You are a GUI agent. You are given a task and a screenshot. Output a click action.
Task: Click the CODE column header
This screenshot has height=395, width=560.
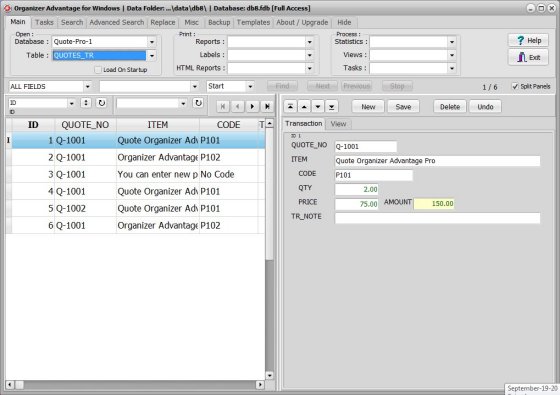tap(229, 125)
